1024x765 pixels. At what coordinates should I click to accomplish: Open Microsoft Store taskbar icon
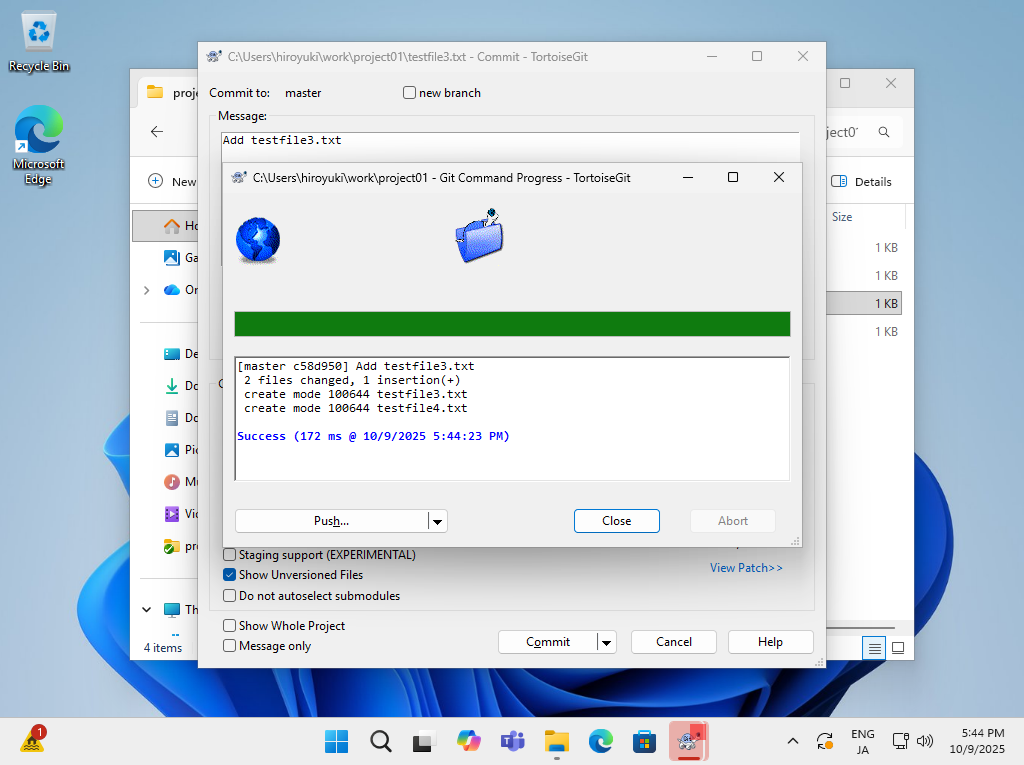[644, 741]
